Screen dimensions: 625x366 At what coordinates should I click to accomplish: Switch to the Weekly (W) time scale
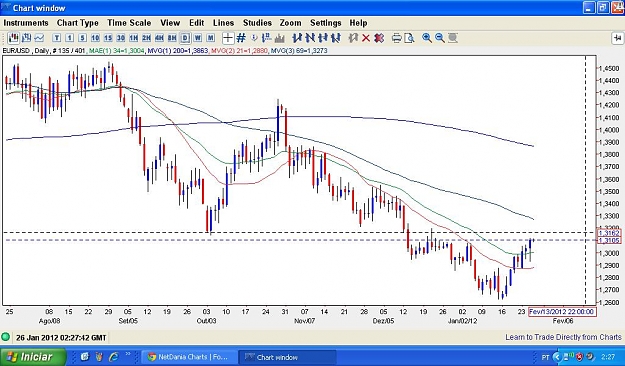coord(198,38)
